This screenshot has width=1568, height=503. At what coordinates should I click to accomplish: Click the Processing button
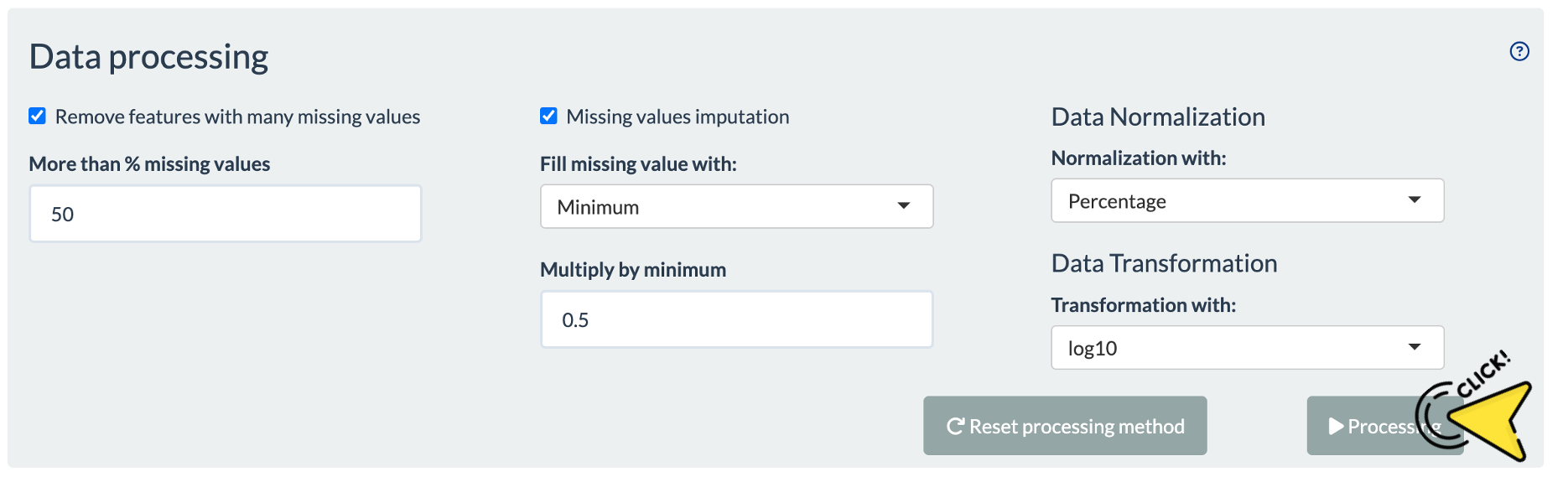(x=1375, y=427)
